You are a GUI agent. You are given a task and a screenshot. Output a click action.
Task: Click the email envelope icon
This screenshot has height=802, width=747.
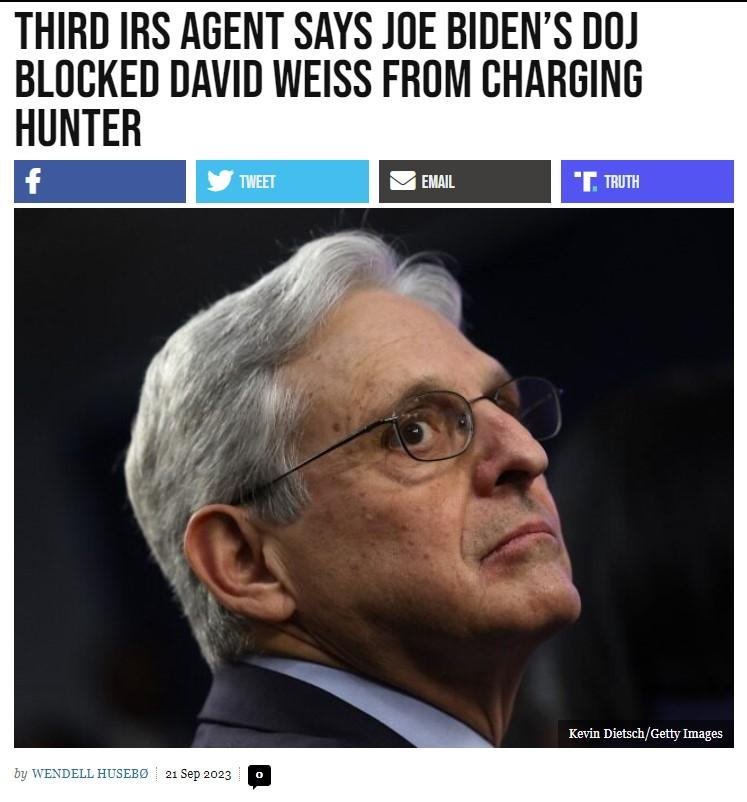tap(403, 181)
